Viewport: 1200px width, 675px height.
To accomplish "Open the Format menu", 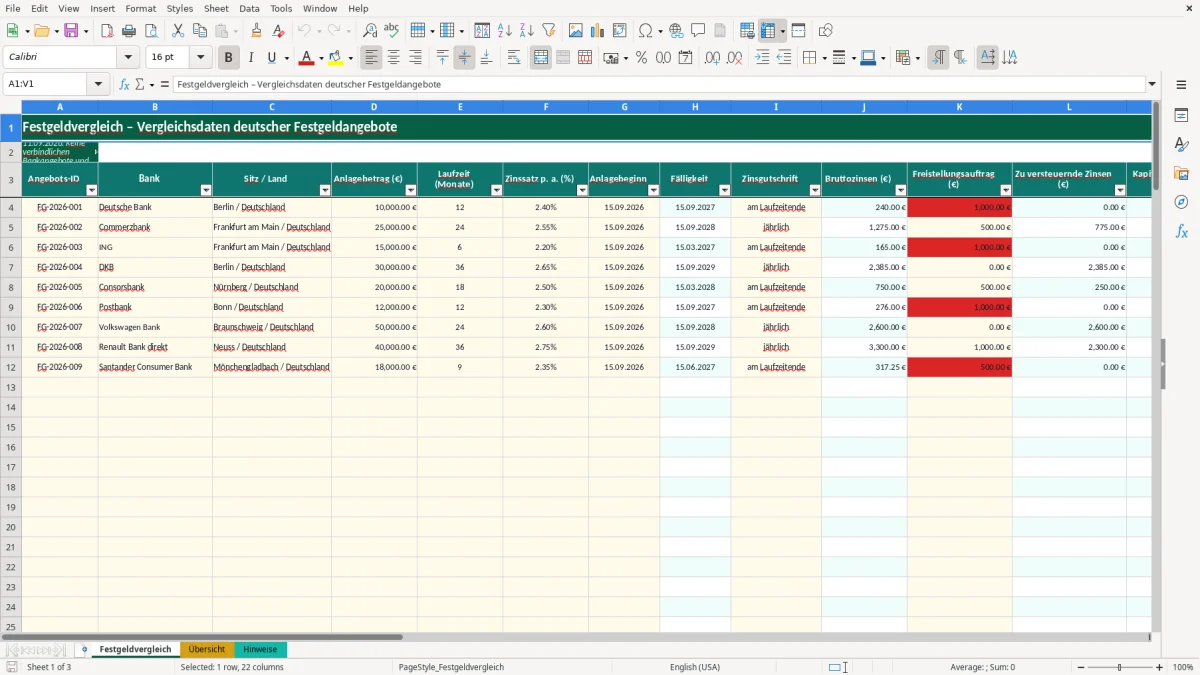I will 141,8.
